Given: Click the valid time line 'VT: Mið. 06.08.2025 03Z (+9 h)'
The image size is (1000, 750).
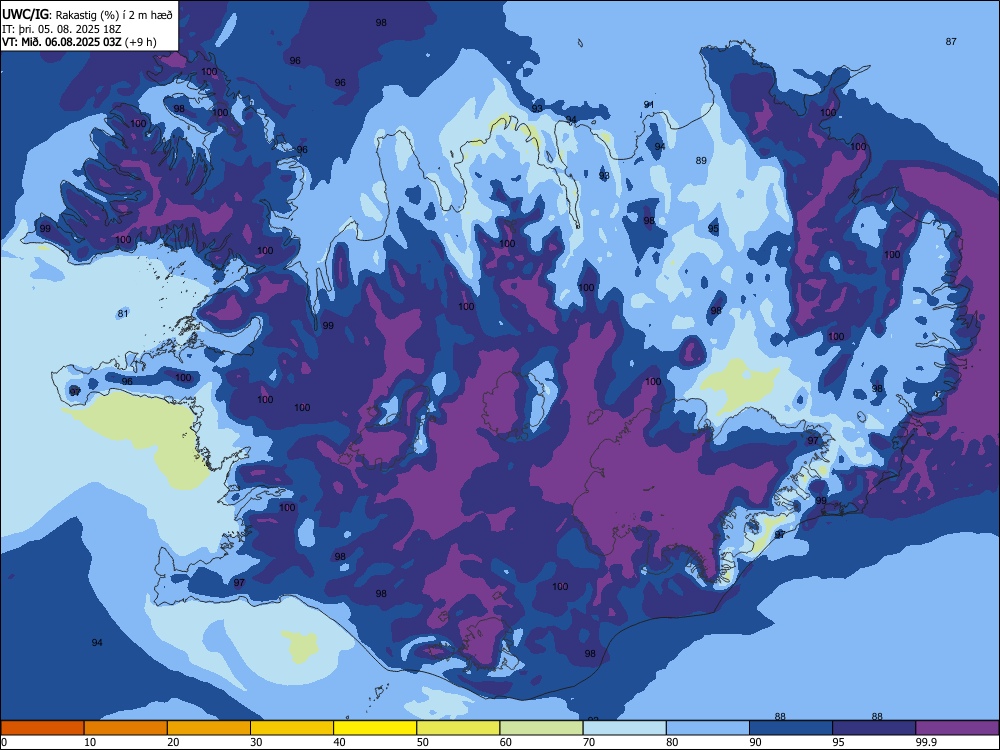Looking at the screenshot, I should point(79,42).
